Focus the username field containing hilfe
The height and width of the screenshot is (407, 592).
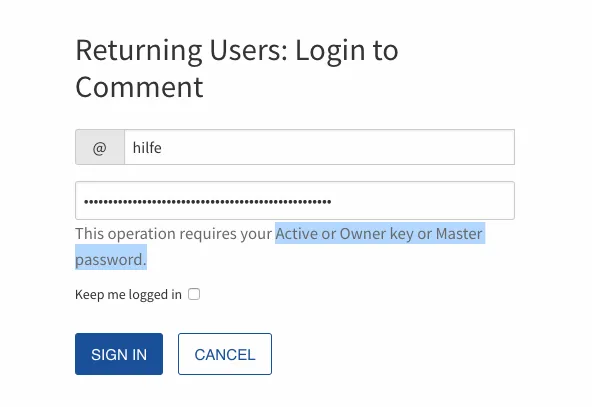pyautogui.click(x=319, y=147)
